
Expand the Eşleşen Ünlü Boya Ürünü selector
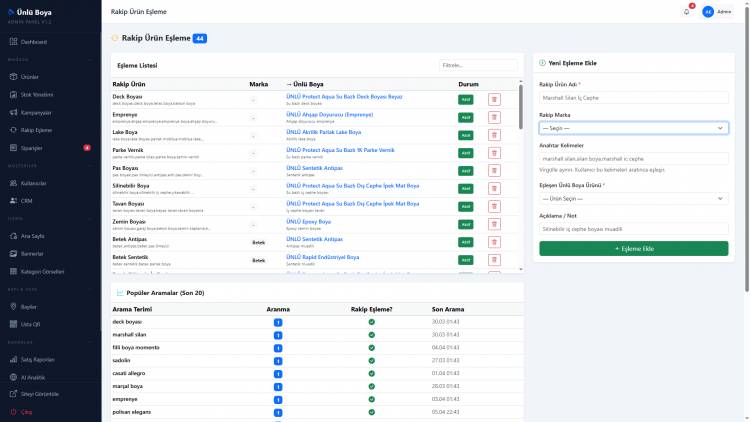[x=633, y=199]
